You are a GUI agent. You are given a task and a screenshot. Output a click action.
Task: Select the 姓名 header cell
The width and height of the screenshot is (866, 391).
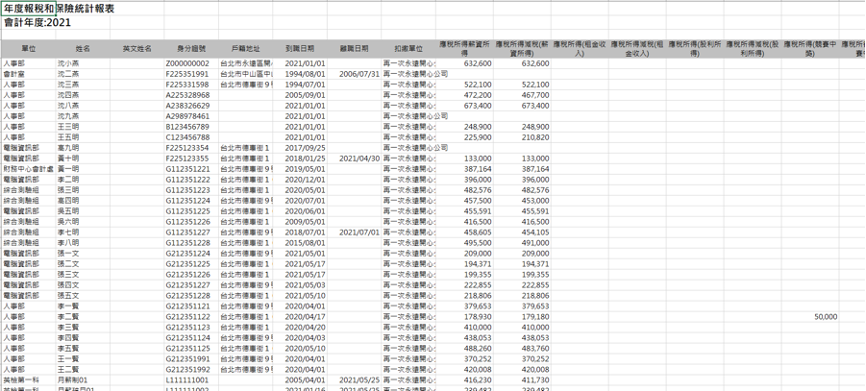(x=83, y=49)
